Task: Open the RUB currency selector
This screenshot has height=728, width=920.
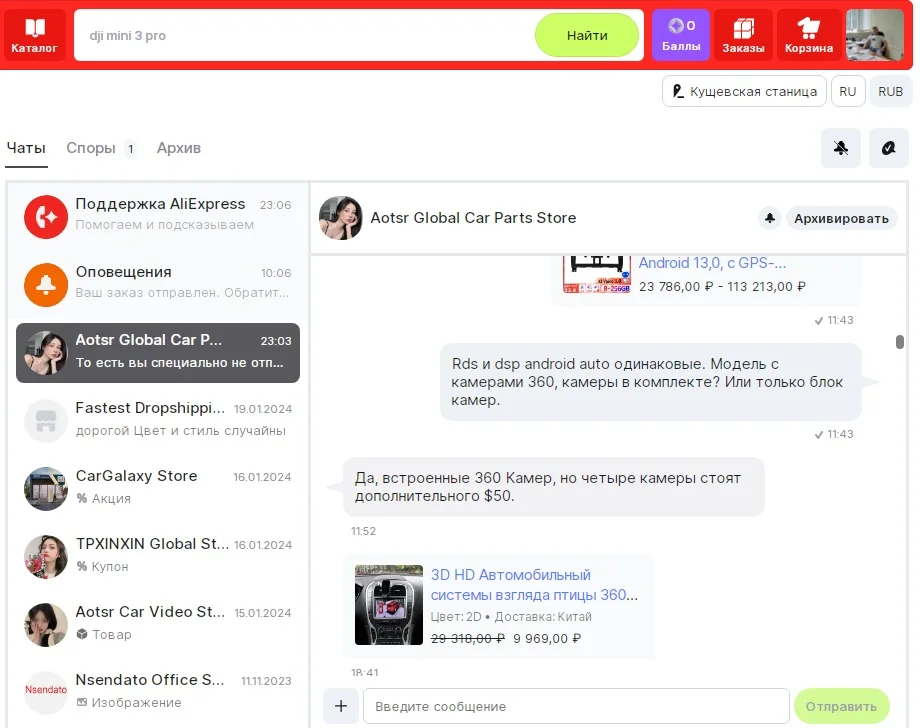Action: 890,92
